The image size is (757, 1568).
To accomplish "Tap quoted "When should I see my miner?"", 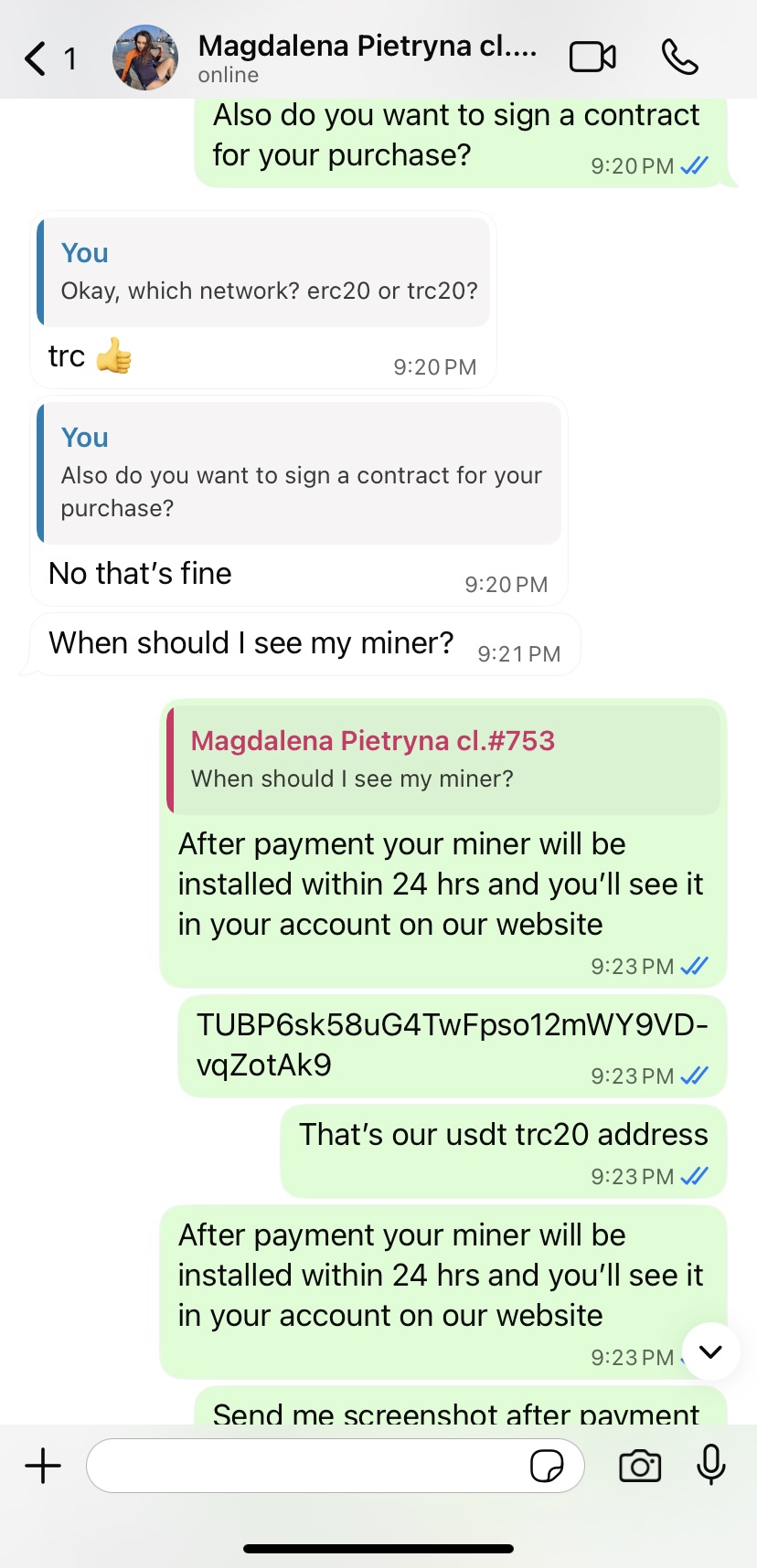I will (x=444, y=759).
